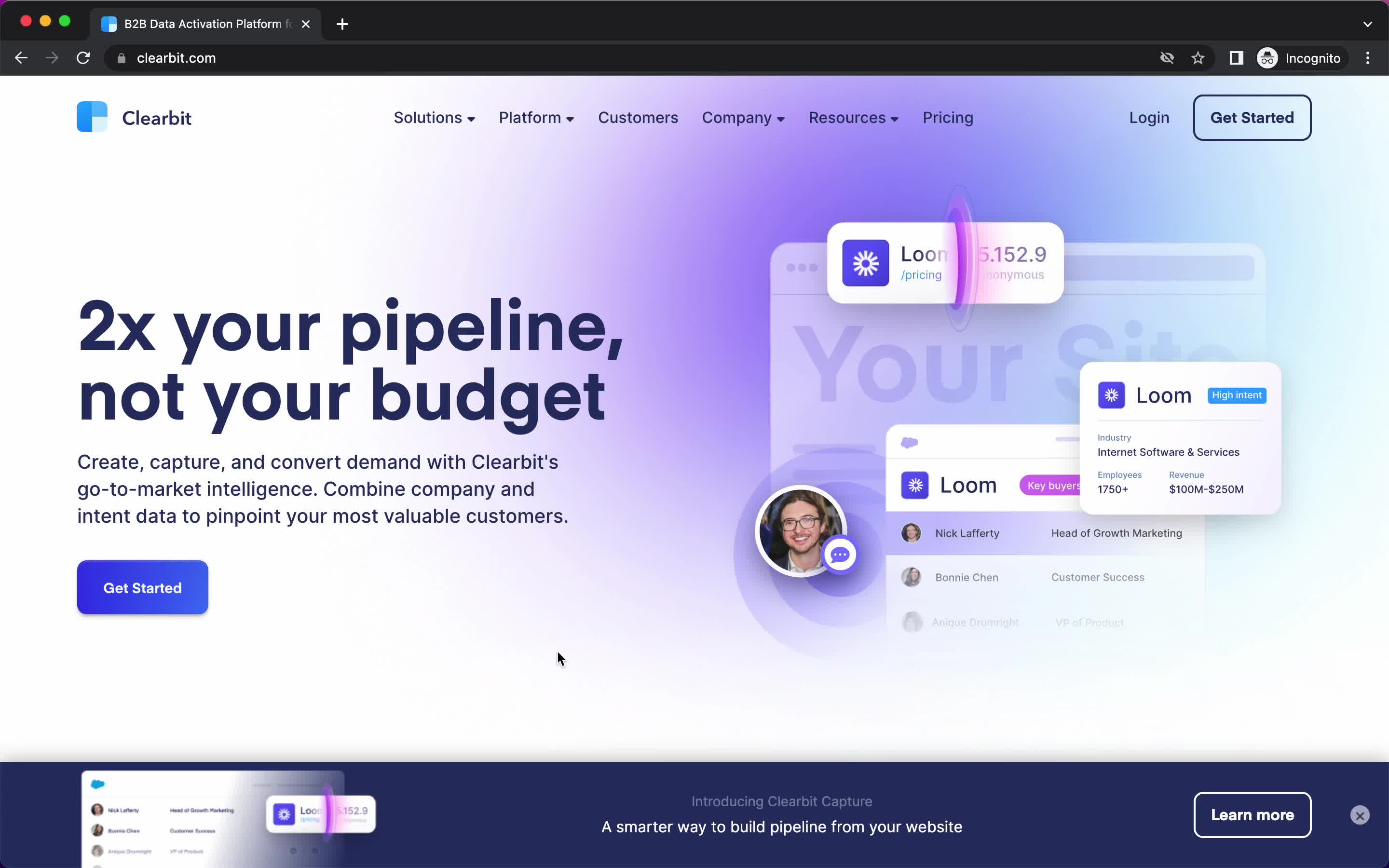1389x868 pixels.
Task: Click the Learn more banner button
Action: (1252, 815)
